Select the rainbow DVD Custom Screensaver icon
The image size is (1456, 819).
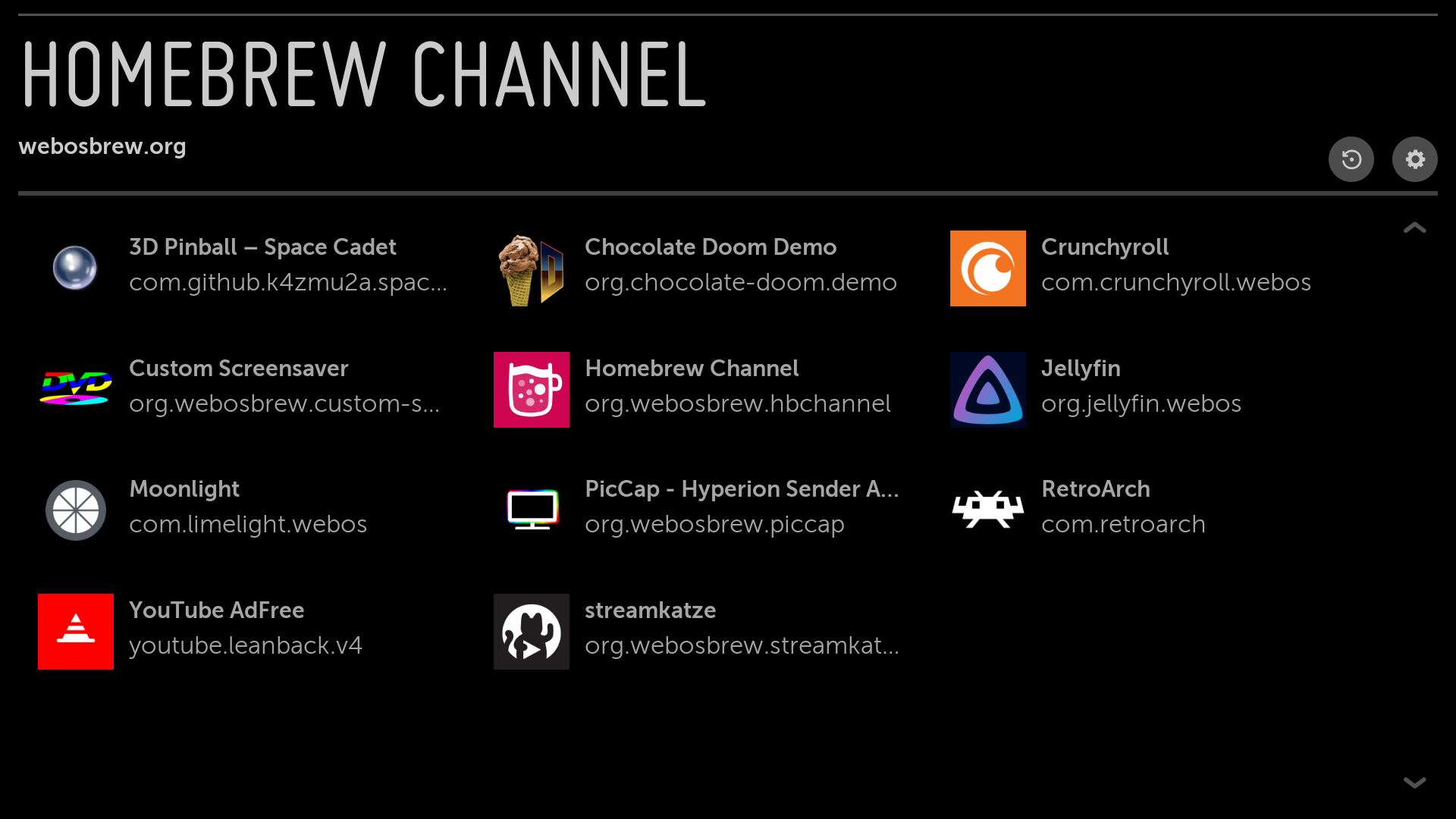(x=76, y=389)
